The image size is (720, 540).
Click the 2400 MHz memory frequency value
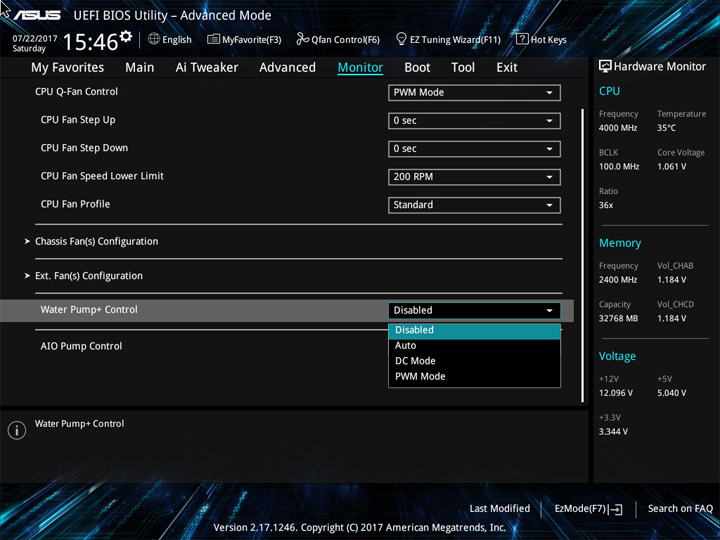pos(618,280)
